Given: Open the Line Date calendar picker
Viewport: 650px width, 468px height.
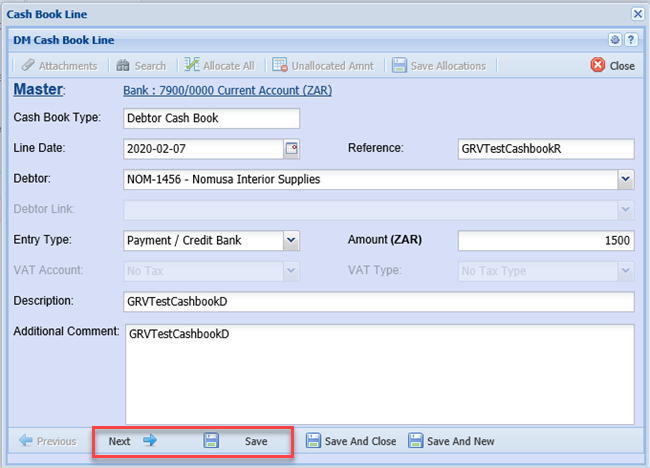Looking at the screenshot, I should pos(292,149).
